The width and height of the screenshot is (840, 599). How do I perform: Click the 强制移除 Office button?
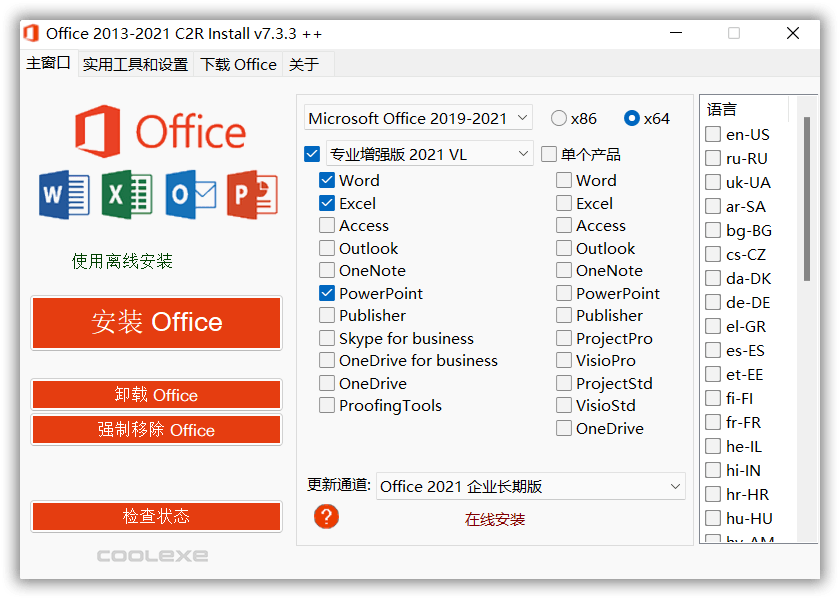pyautogui.click(x=156, y=430)
